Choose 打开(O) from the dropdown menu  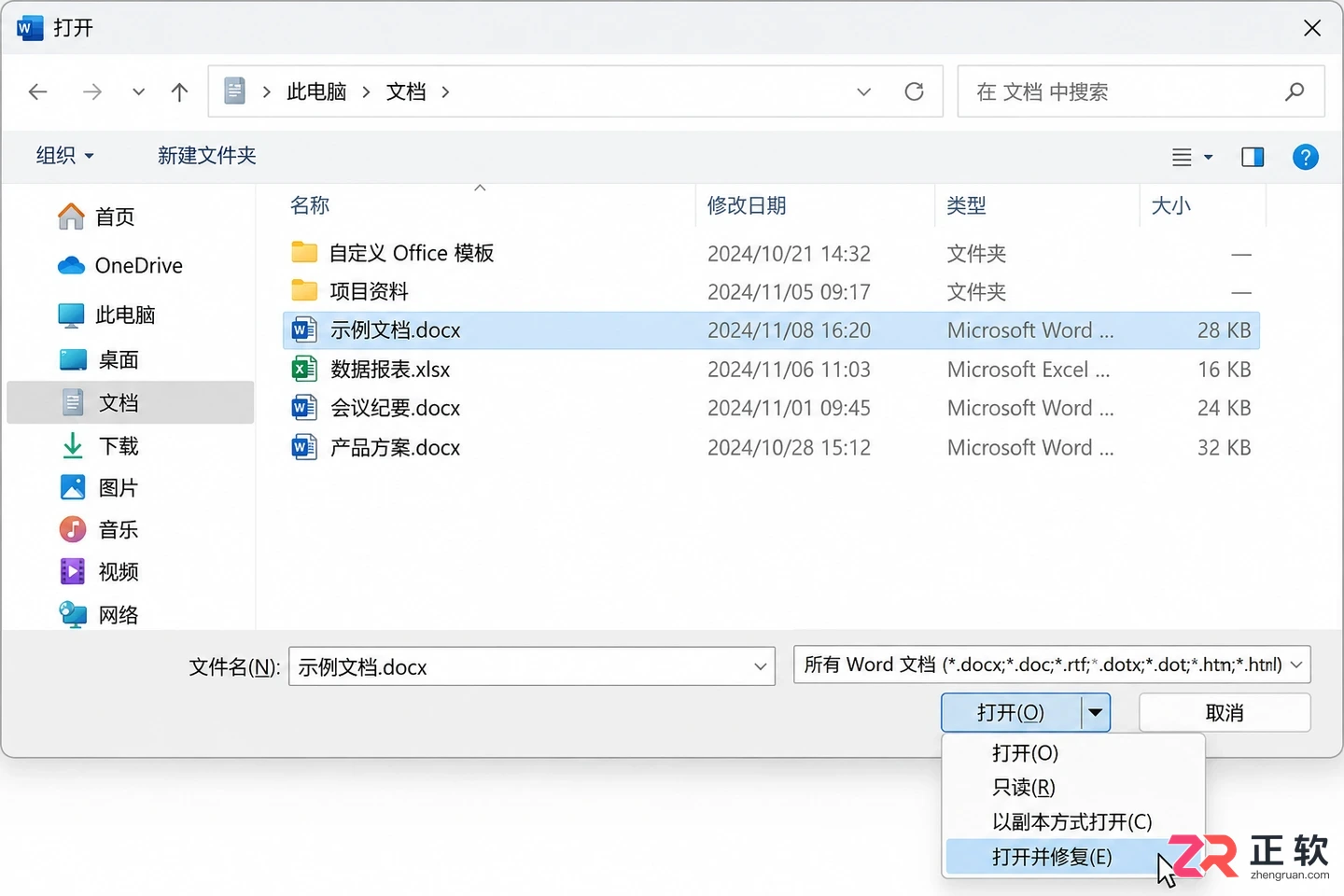[x=1073, y=753]
